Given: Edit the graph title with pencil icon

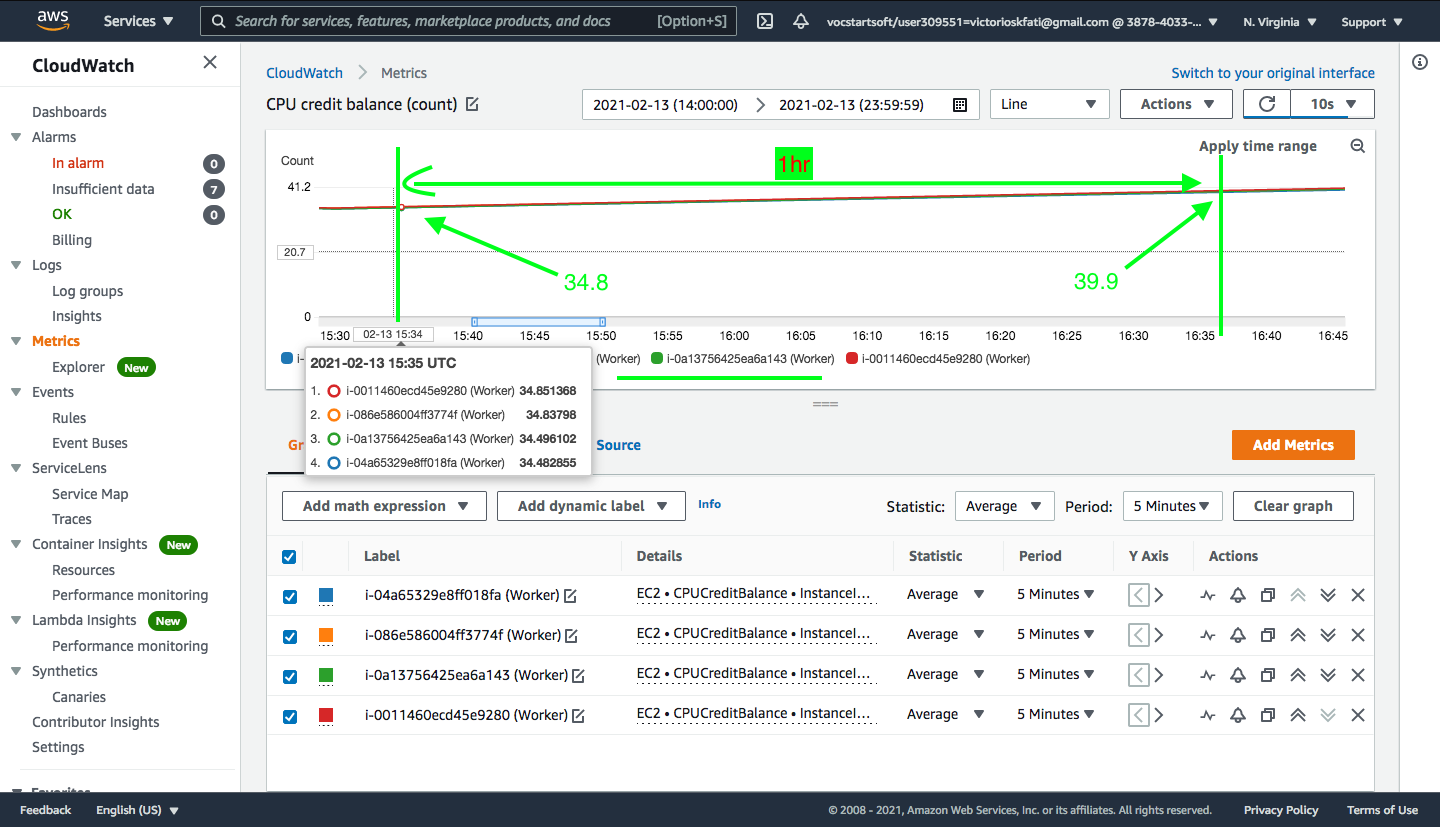Looking at the screenshot, I should (472, 104).
